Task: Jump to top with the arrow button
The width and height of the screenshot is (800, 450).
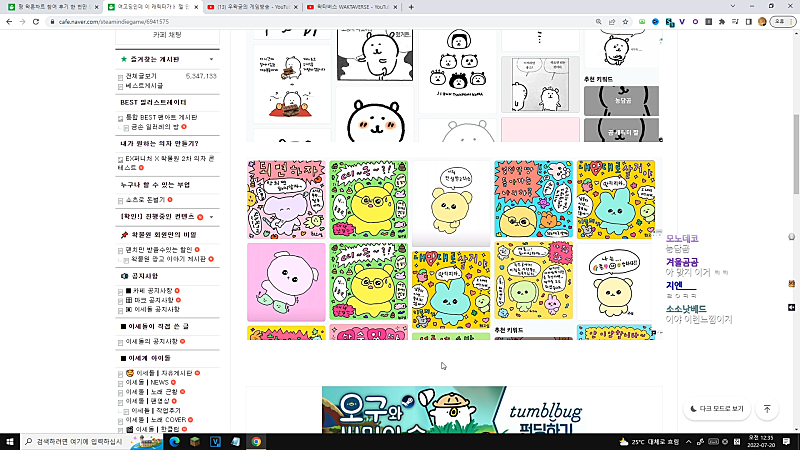Action: click(x=767, y=409)
